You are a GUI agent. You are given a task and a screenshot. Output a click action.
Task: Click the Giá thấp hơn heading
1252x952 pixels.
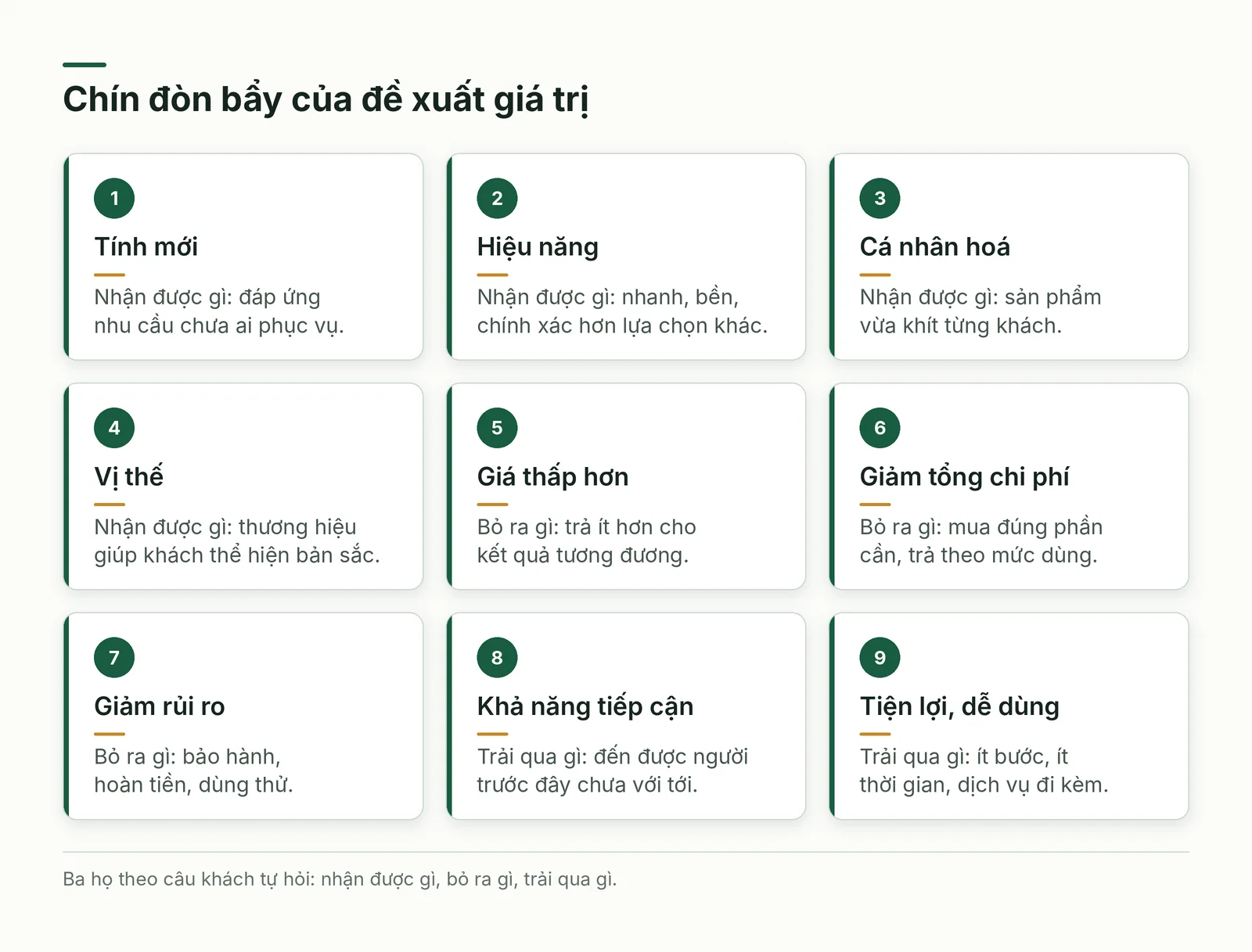coord(552,477)
